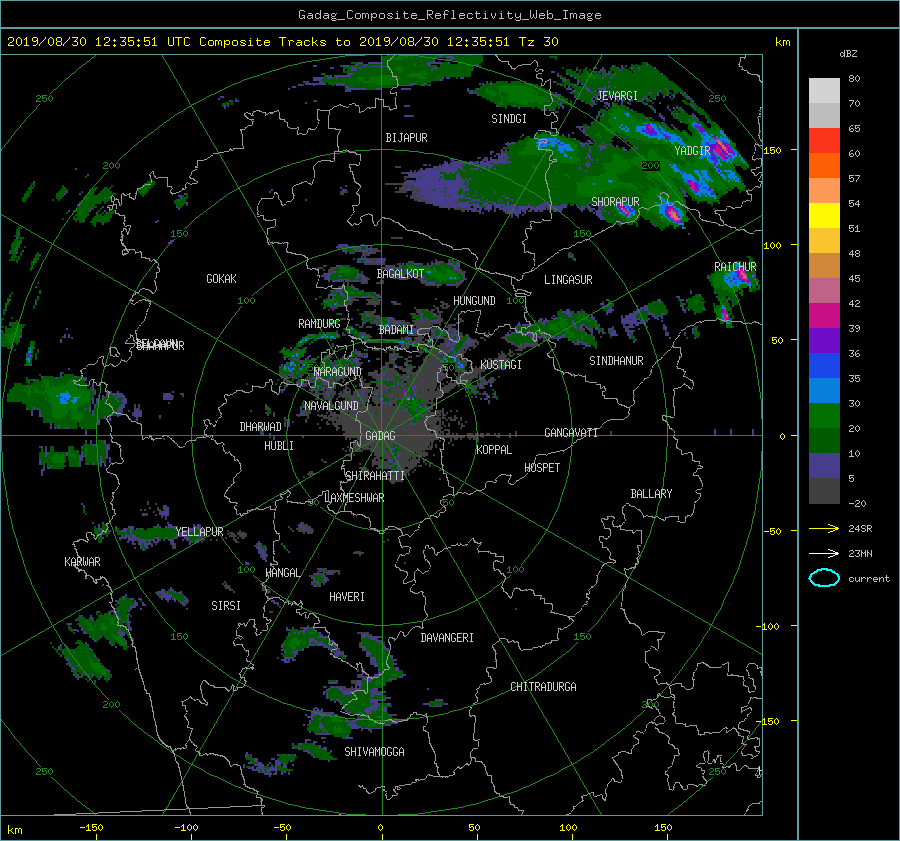Click the 150 tick on right axis

click(773, 150)
